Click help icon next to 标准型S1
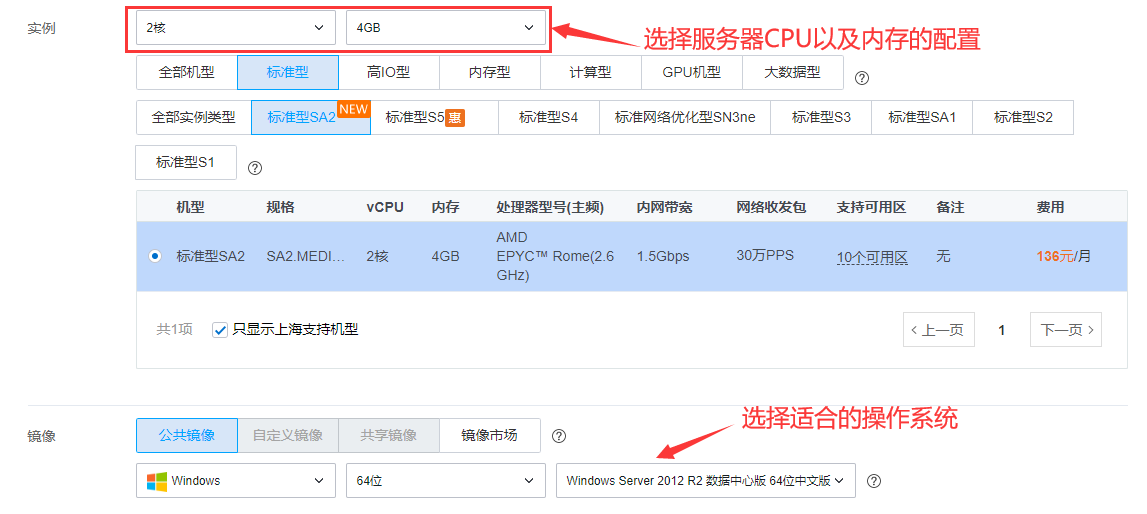 [x=255, y=168]
